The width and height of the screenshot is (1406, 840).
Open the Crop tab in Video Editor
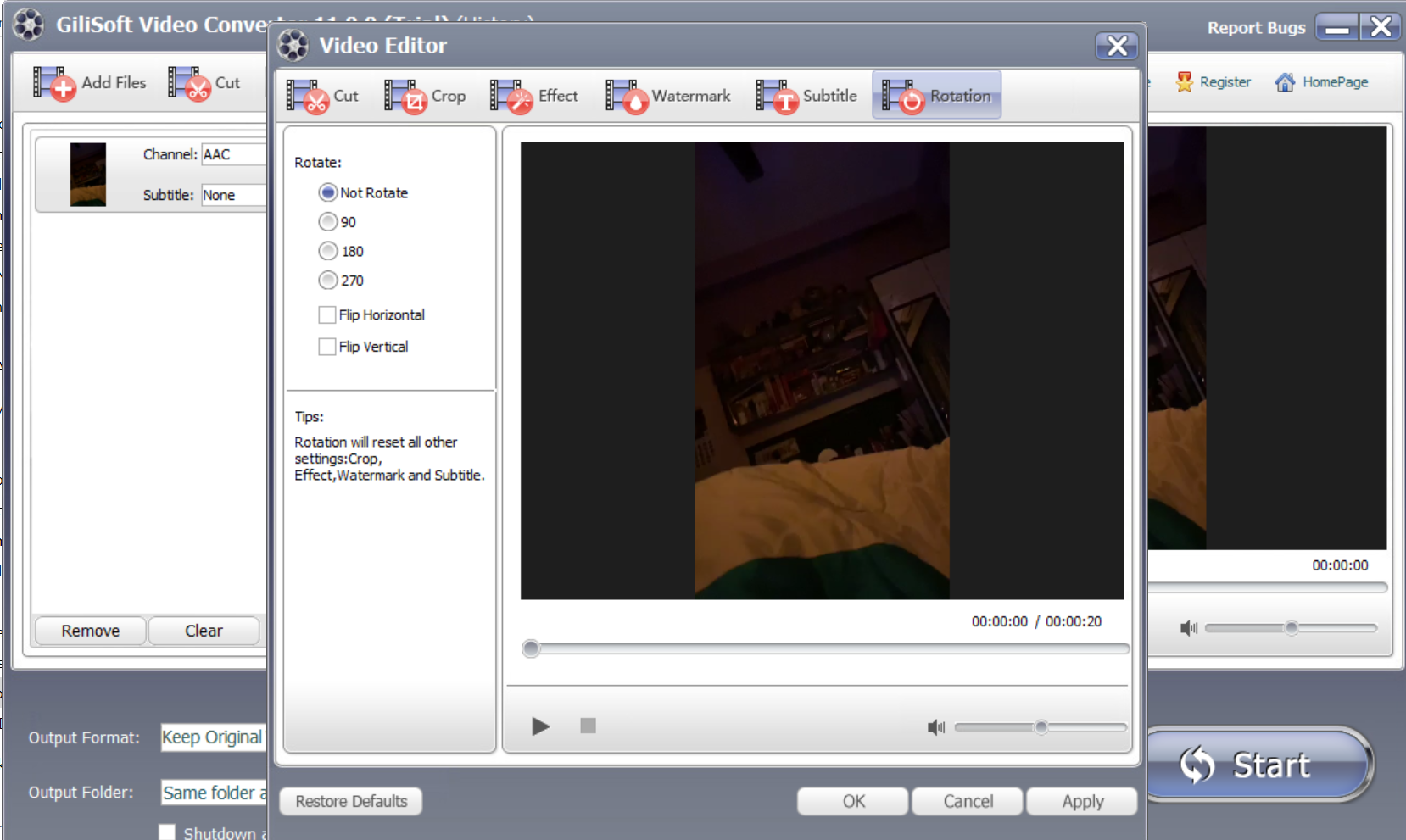pos(425,96)
